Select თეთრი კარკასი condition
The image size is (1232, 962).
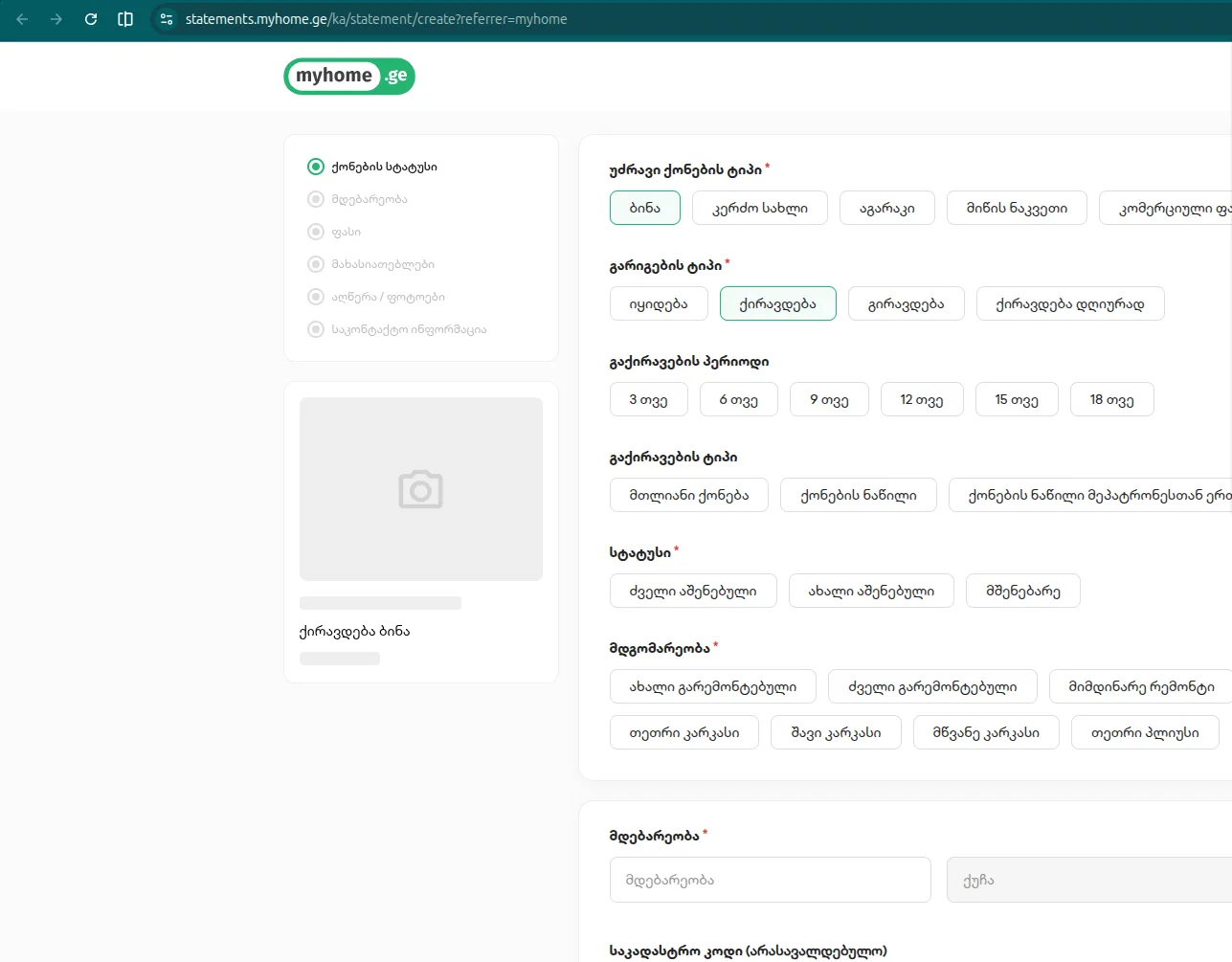[x=684, y=732]
